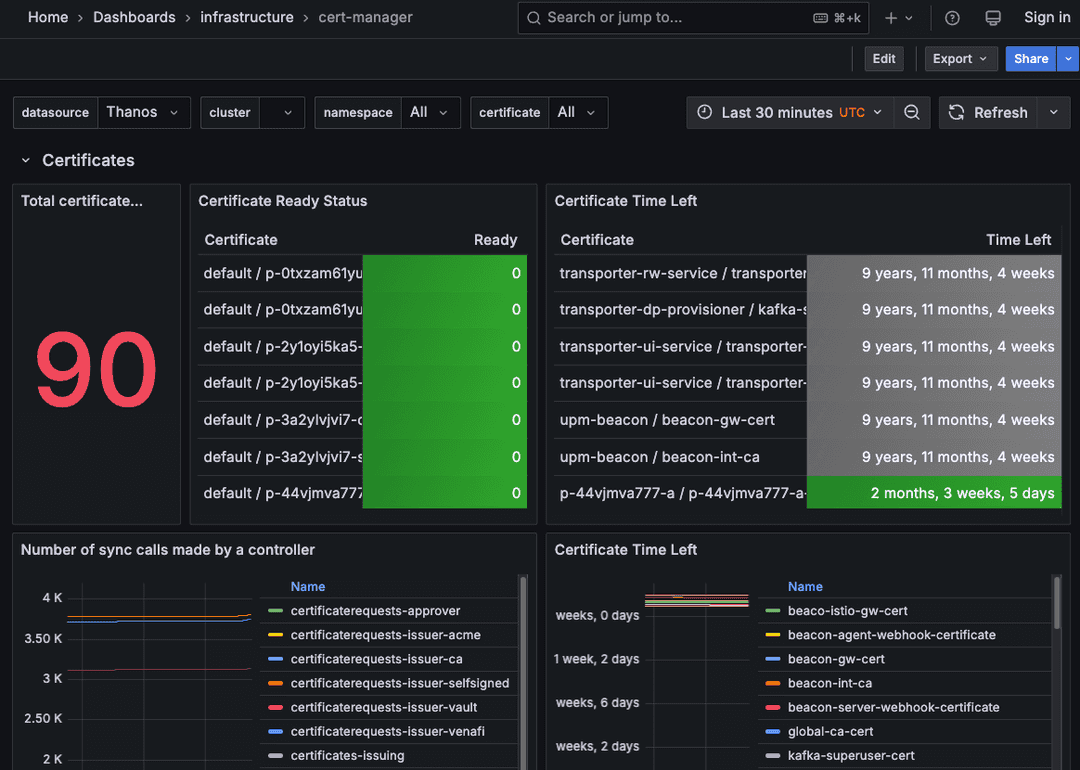Click the clock icon on the time picker
Image resolution: width=1080 pixels, height=770 pixels.
[x=706, y=112]
